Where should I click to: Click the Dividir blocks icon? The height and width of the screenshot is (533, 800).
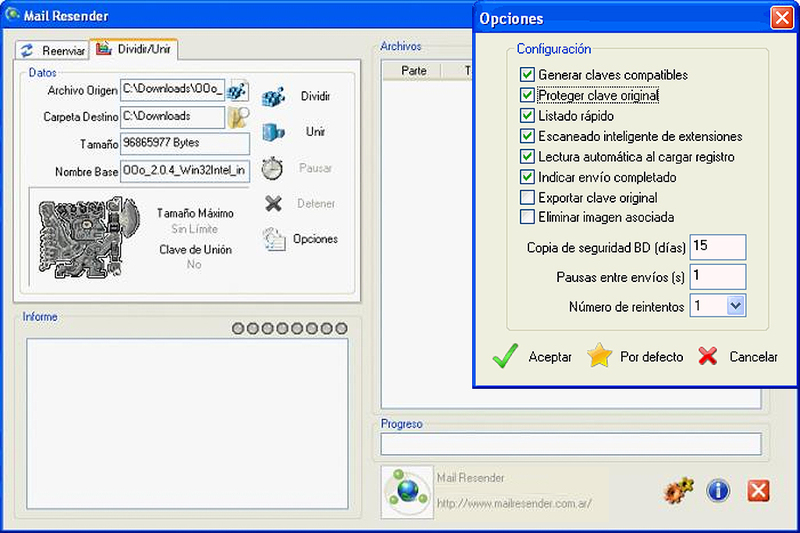coord(273,96)
